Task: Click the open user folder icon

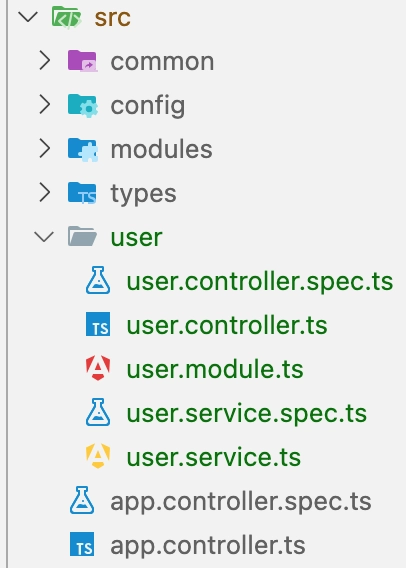Action: [x=82, y=236]
